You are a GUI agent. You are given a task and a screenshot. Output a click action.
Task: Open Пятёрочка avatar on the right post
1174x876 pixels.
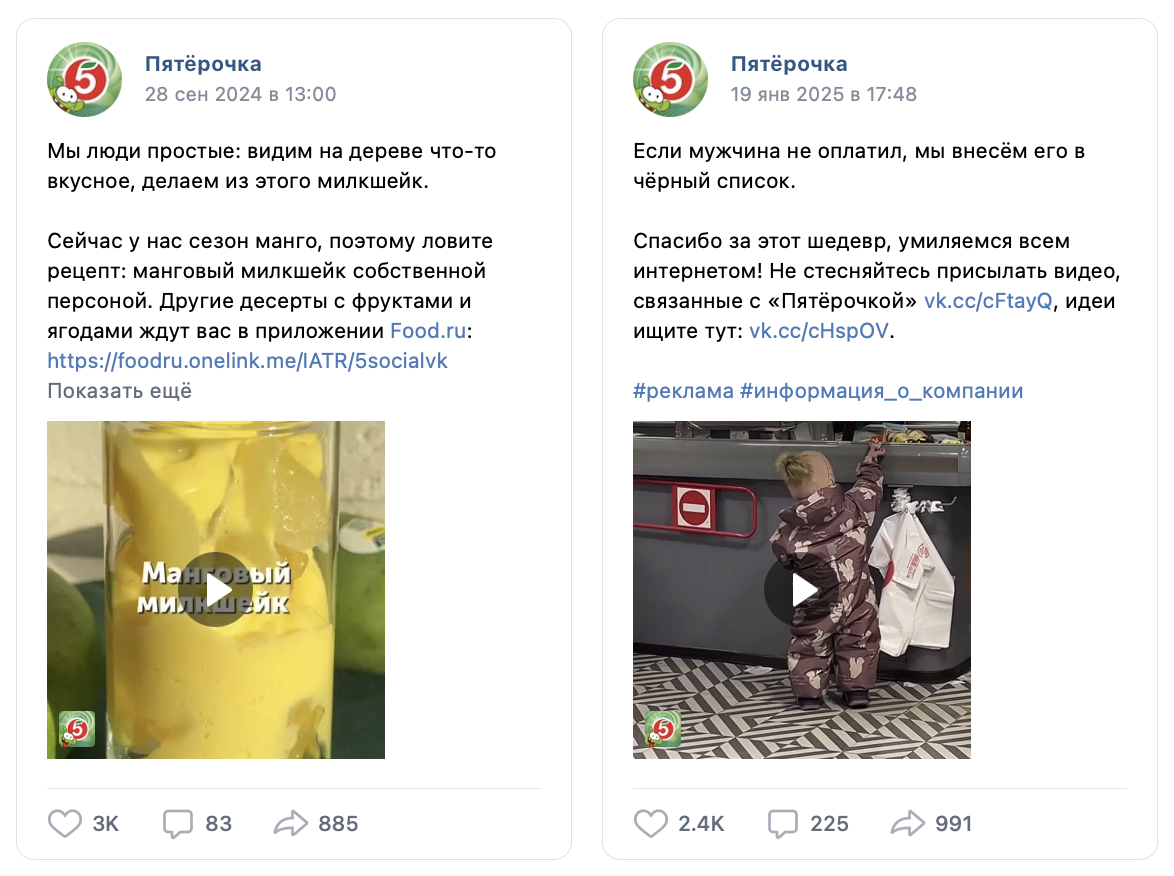click(670, 79)
